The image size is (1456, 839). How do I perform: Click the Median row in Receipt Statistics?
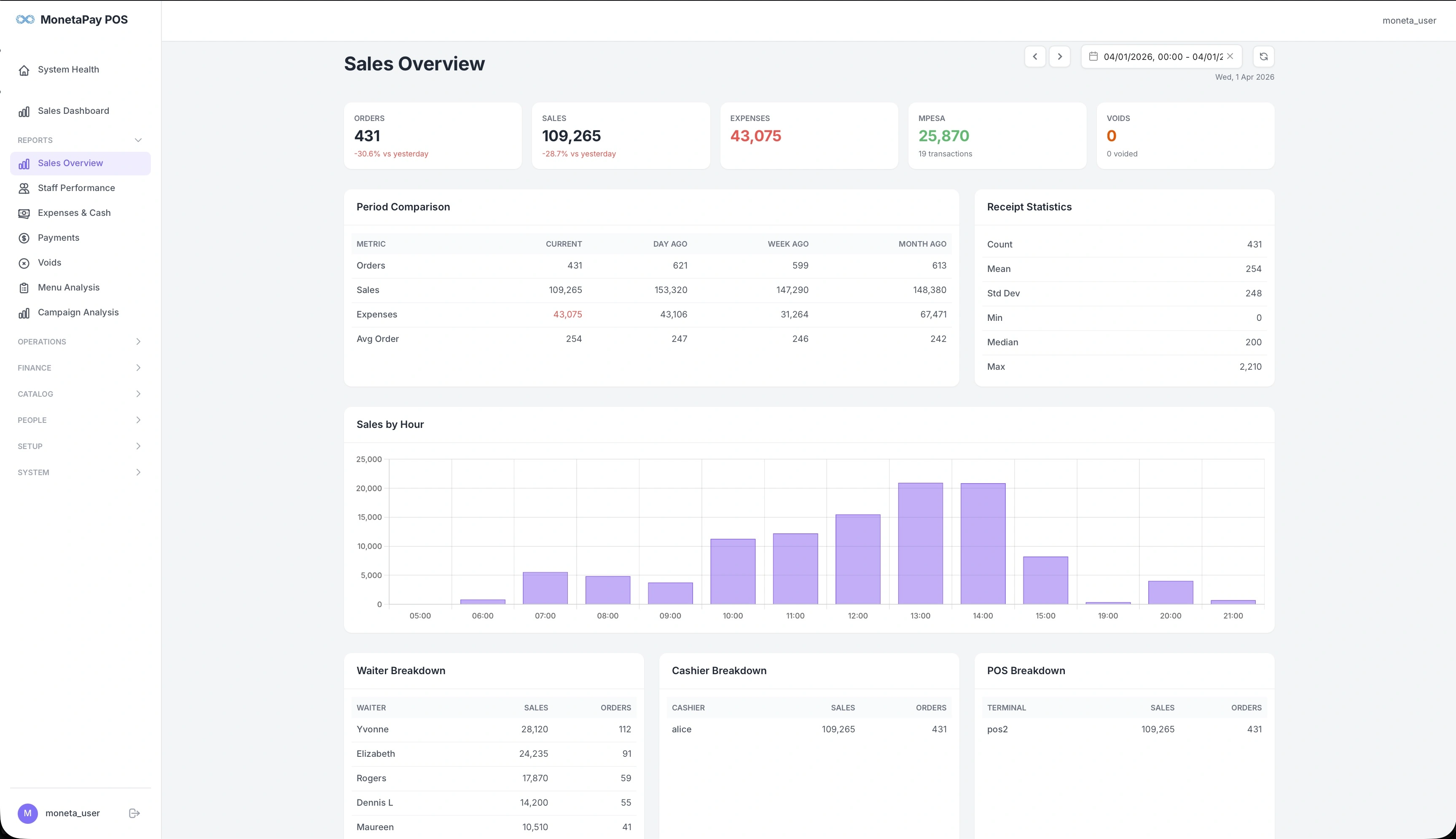[x=1124, y=342]
